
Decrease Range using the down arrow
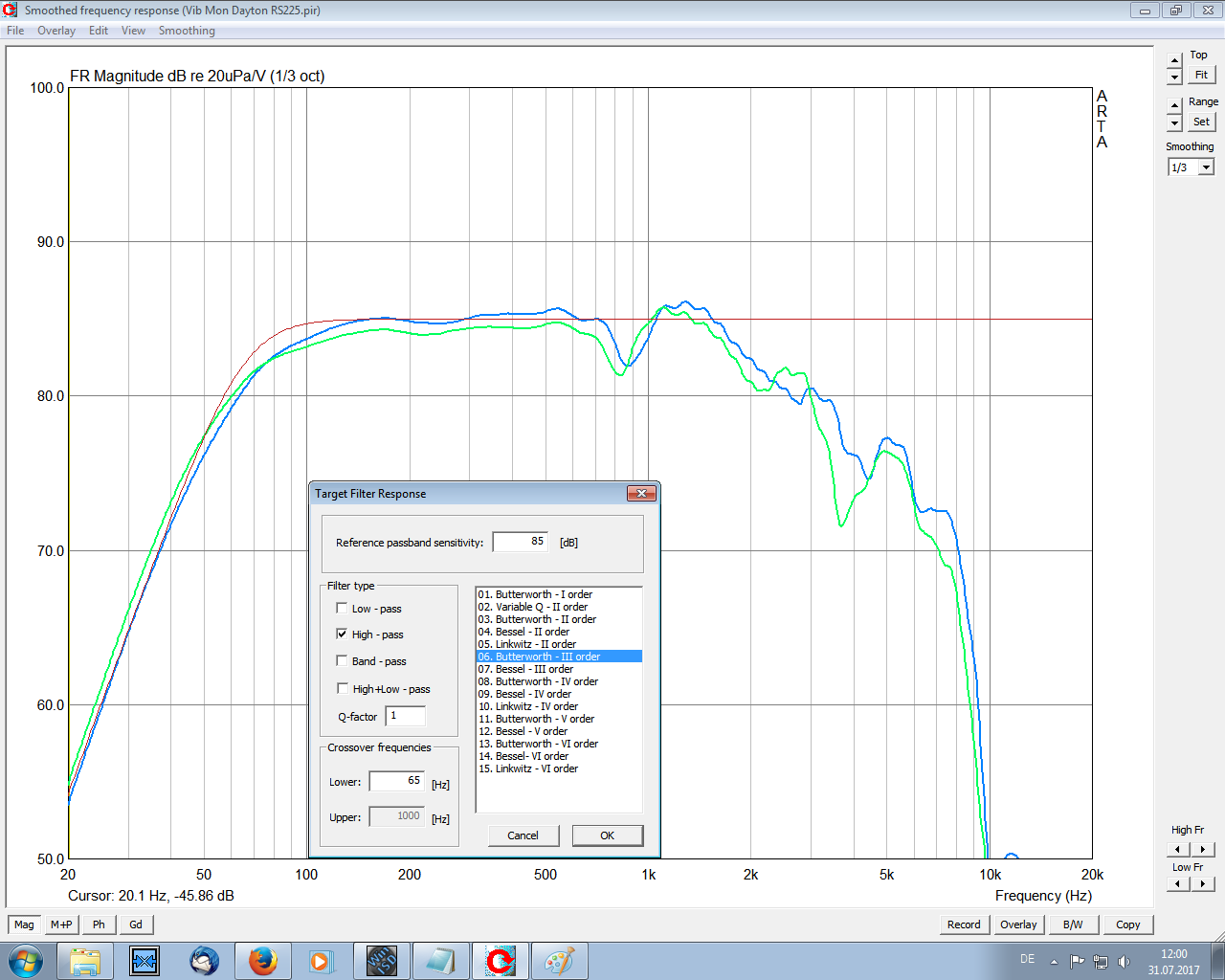click(1175, 123)
